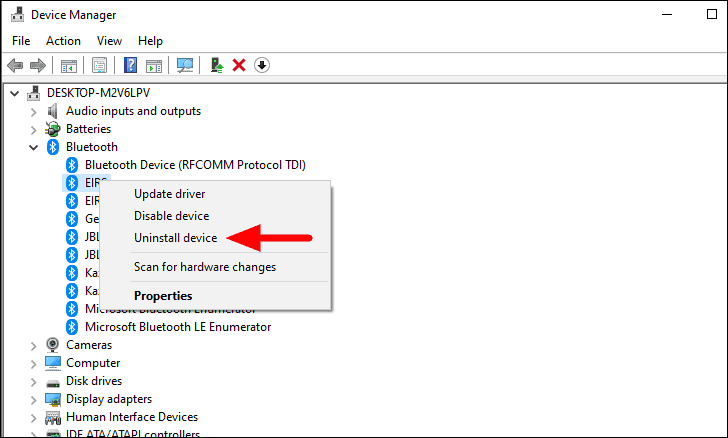Expand Audio inputs and outputs
The height and width of the screenshot is (438, 728).
click(x=33, y=112)
